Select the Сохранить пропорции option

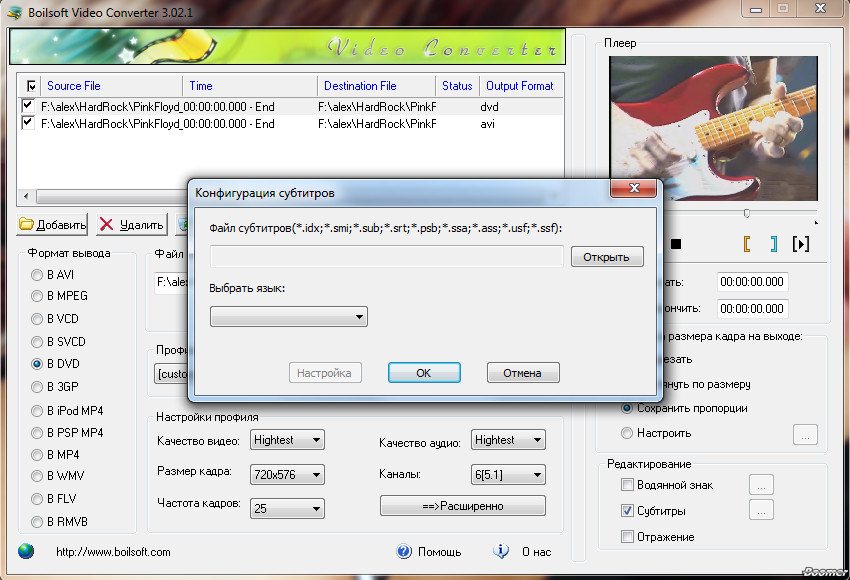pos(627,408)
